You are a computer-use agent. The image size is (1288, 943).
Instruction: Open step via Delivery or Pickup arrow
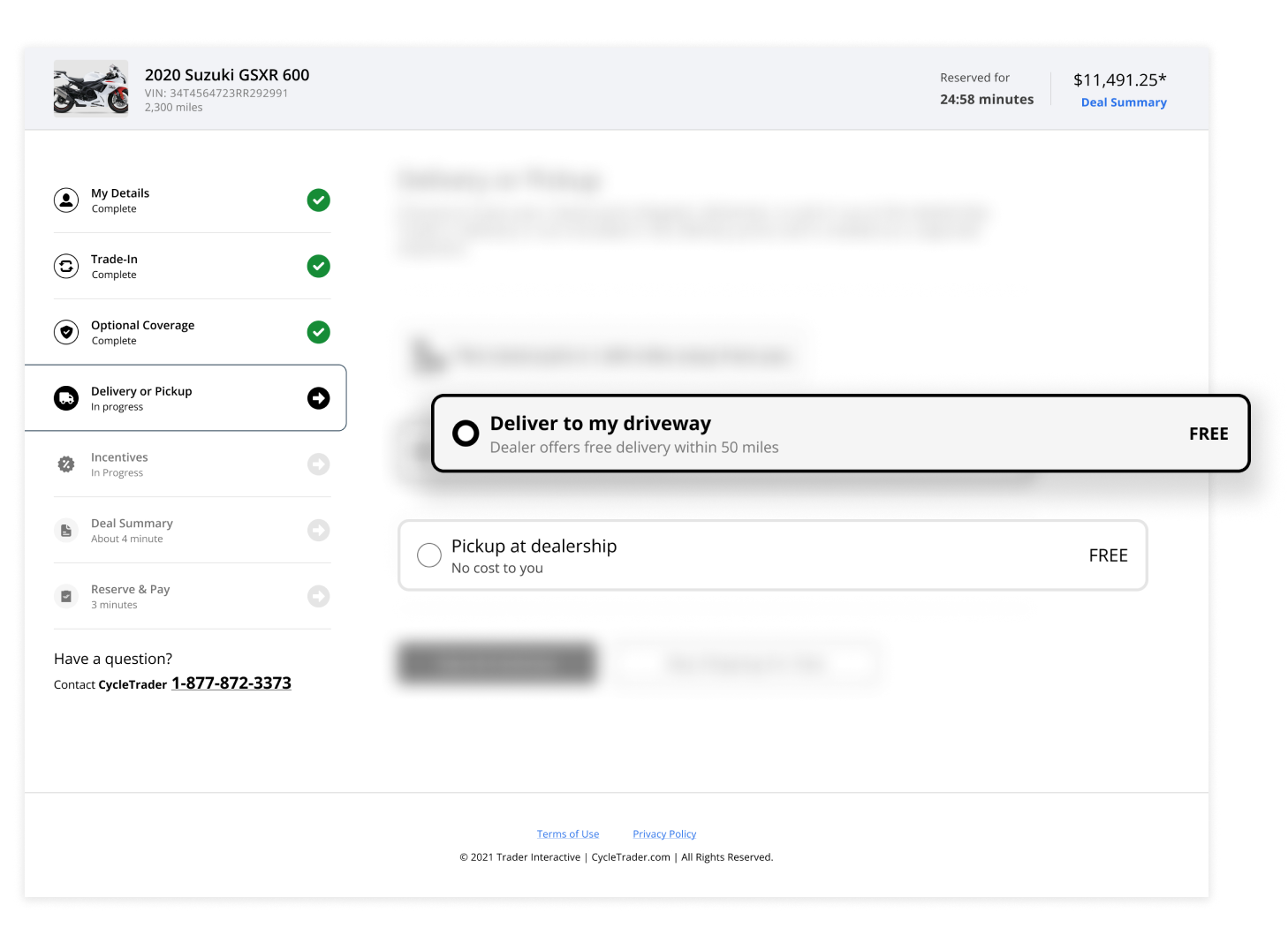click(318, 398)
